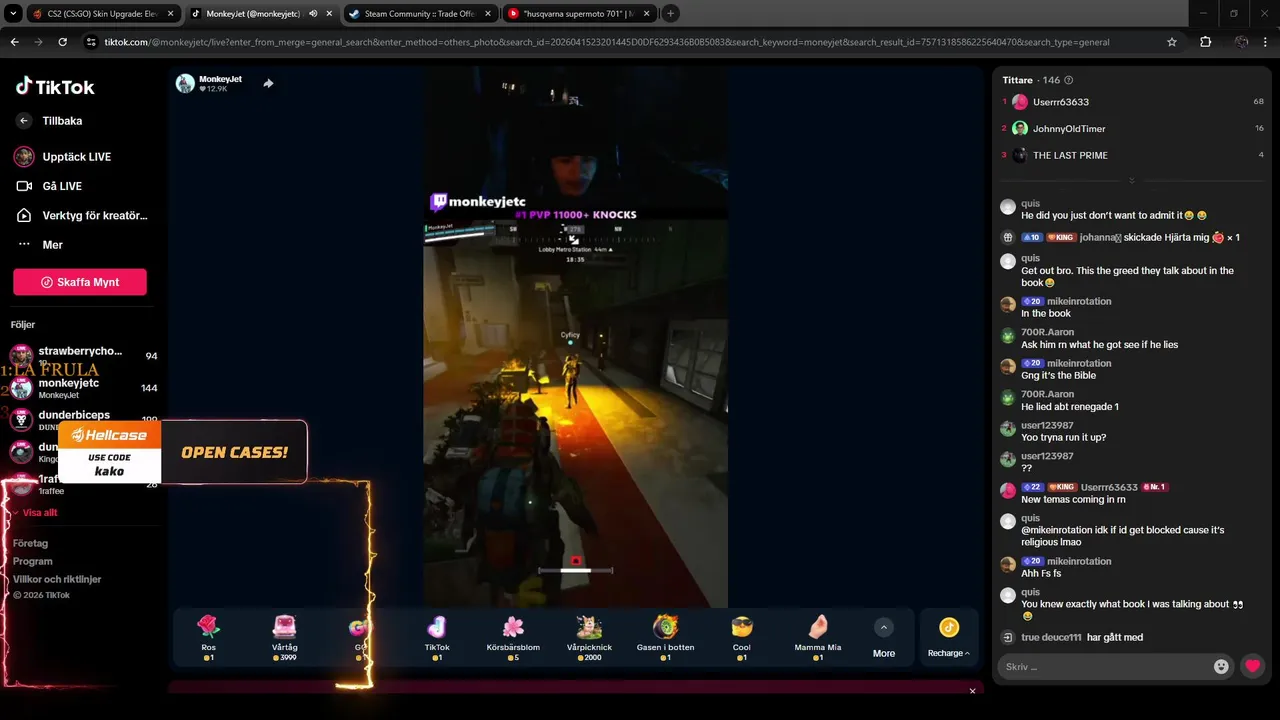
Task: Open the tab search dropdown
Action: [x=12, y=14]
